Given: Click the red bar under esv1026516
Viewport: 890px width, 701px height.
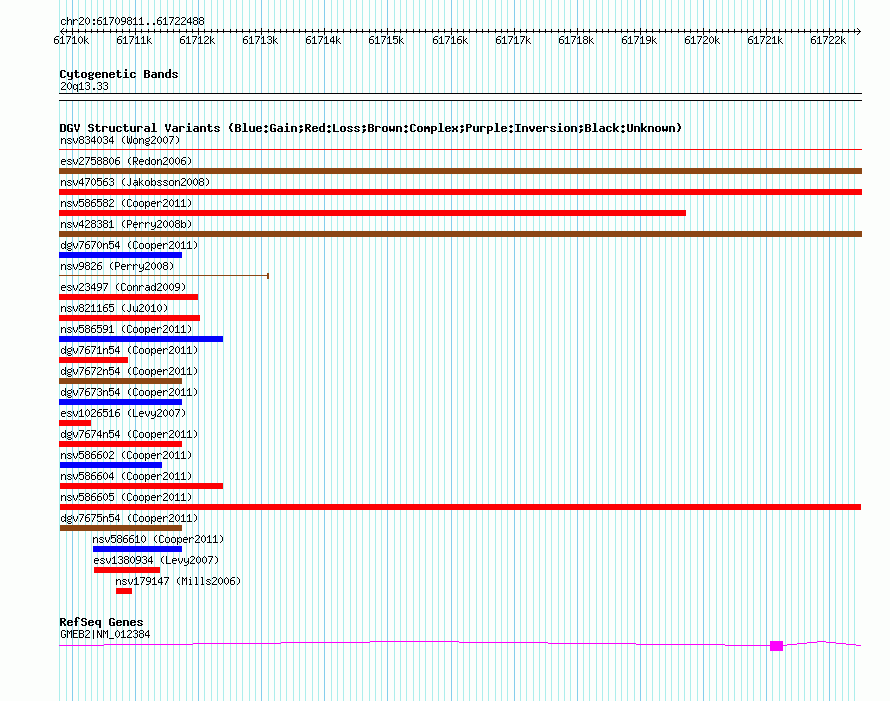Looking at the screenshot, I should click(75, 423).
